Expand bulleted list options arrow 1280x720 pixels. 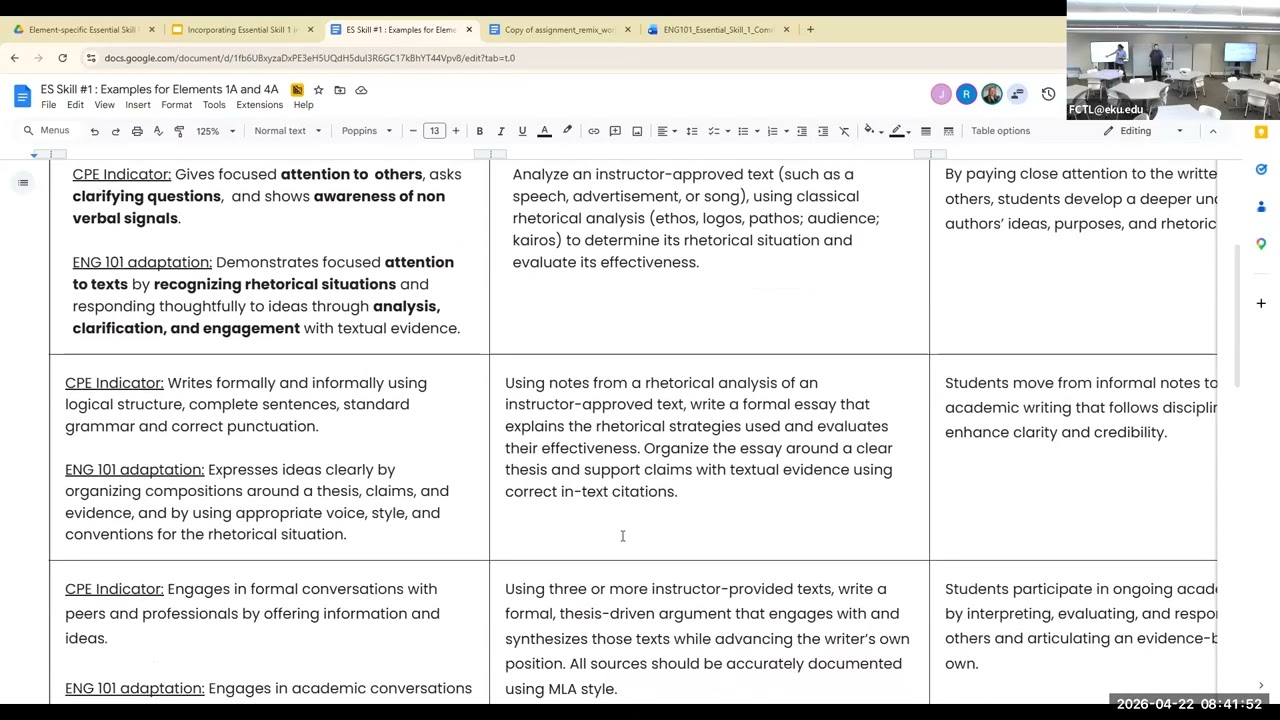pyautogui.click(x=757, y=131)
